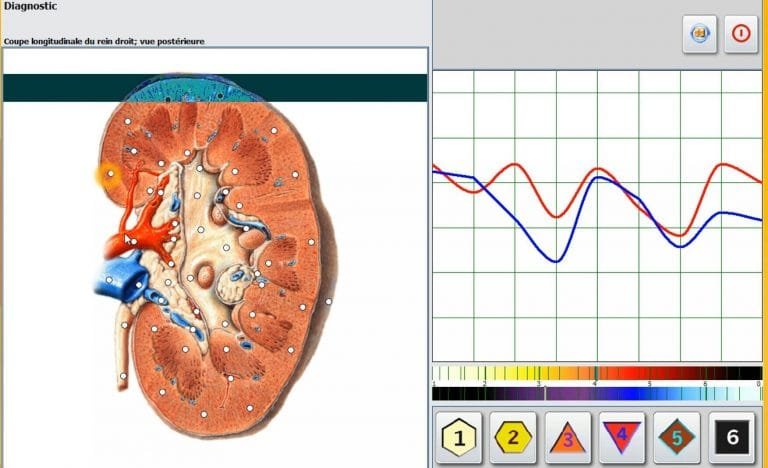
Task: Select the point just outside the kidney's right edge
Action: pyautogui.click(x=328, y=301)
